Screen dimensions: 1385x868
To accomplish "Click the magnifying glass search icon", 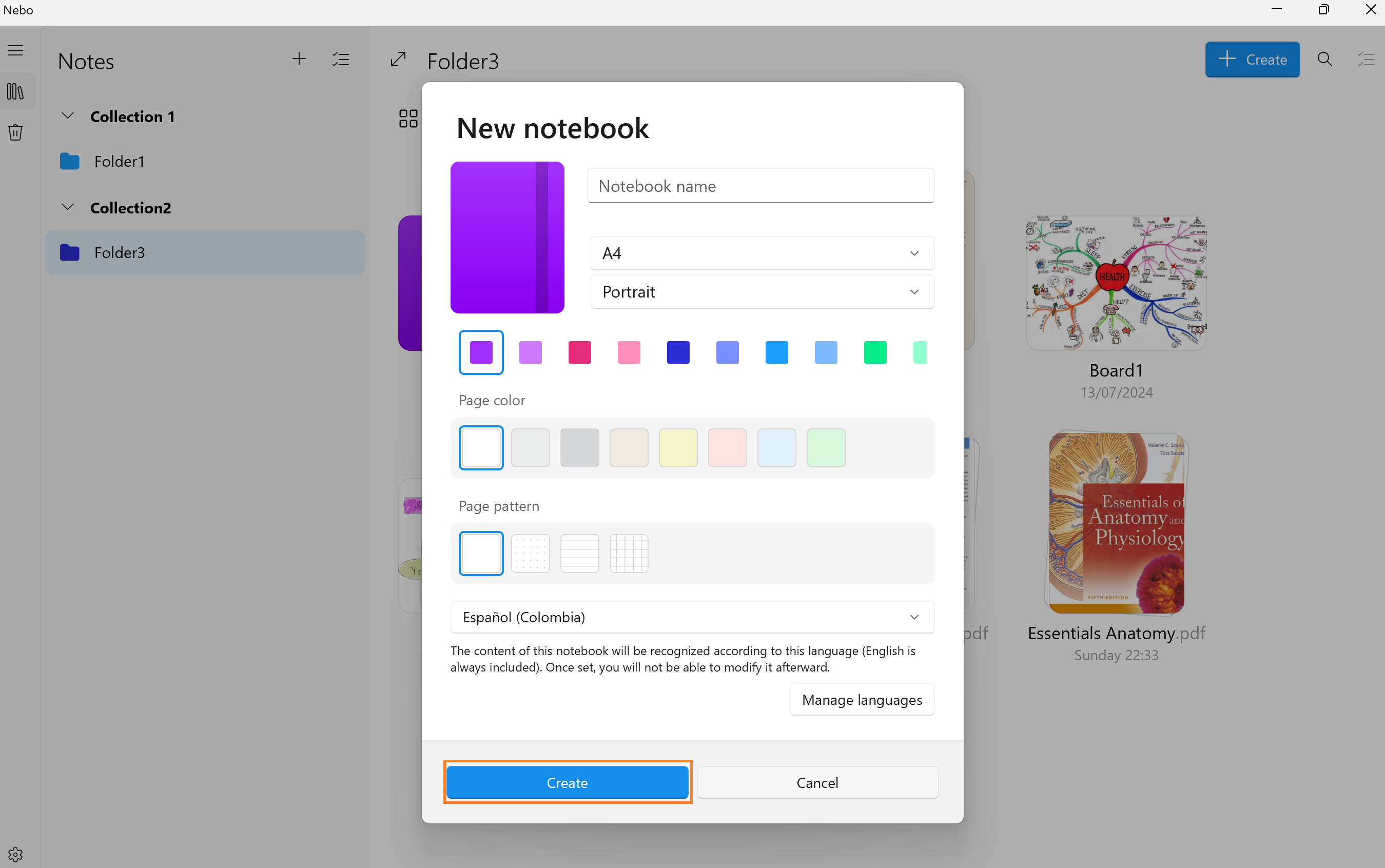I will [1324, 59].
